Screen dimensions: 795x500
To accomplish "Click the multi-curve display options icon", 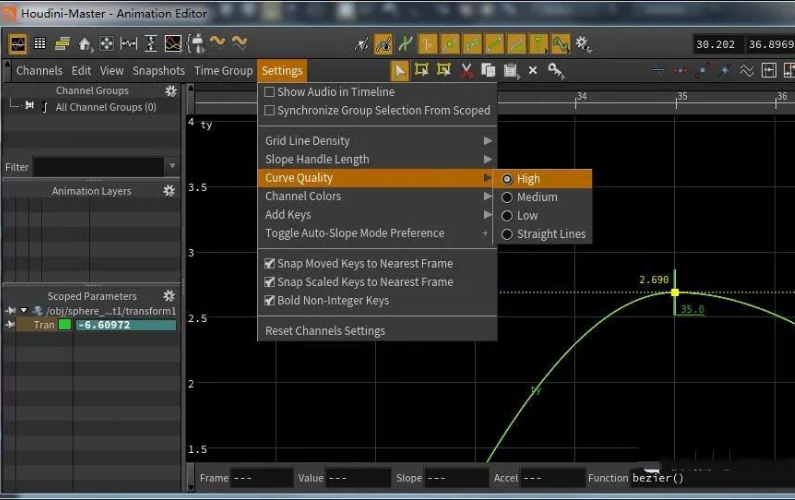I will [x=173, y=44].
